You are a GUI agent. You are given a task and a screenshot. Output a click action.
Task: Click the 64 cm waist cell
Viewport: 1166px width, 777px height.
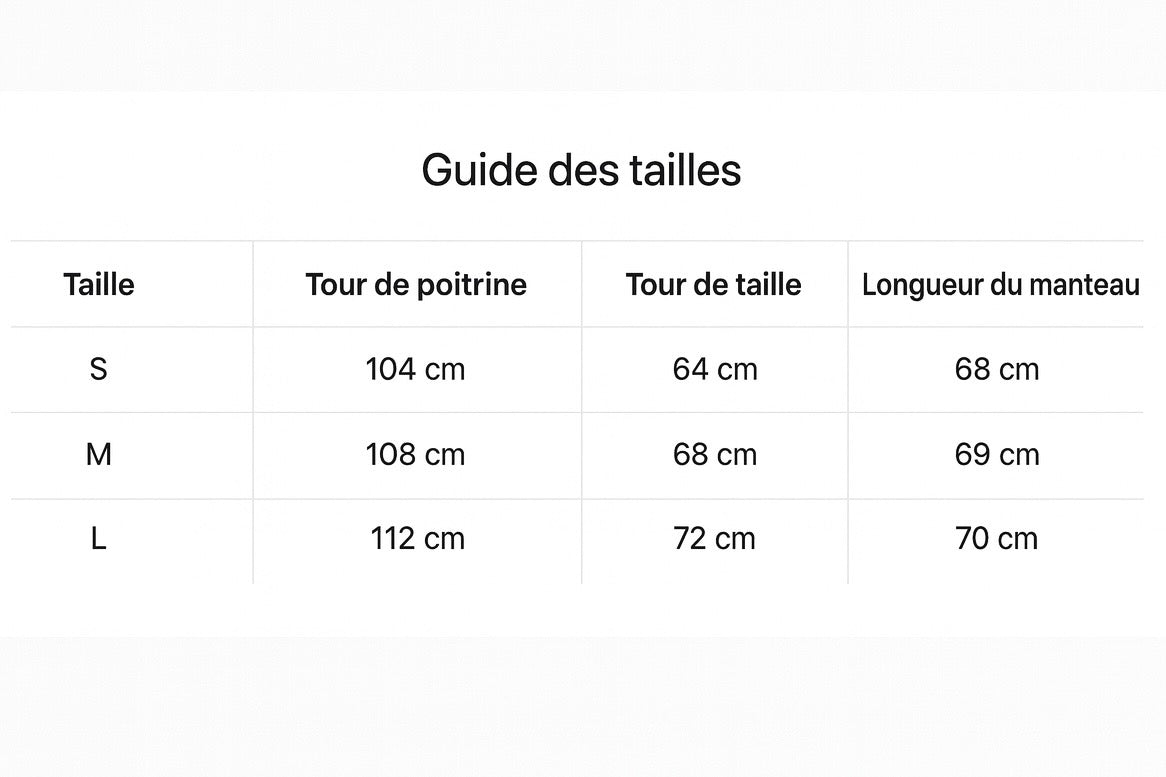click(715, 370)
